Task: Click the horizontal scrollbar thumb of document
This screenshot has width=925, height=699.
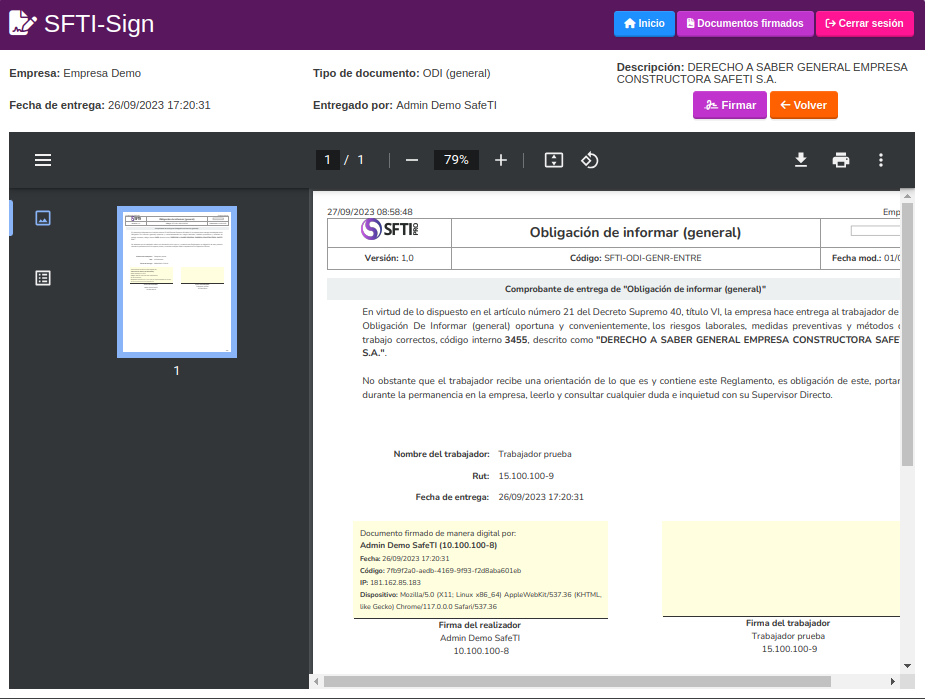Action: point(577,681)
